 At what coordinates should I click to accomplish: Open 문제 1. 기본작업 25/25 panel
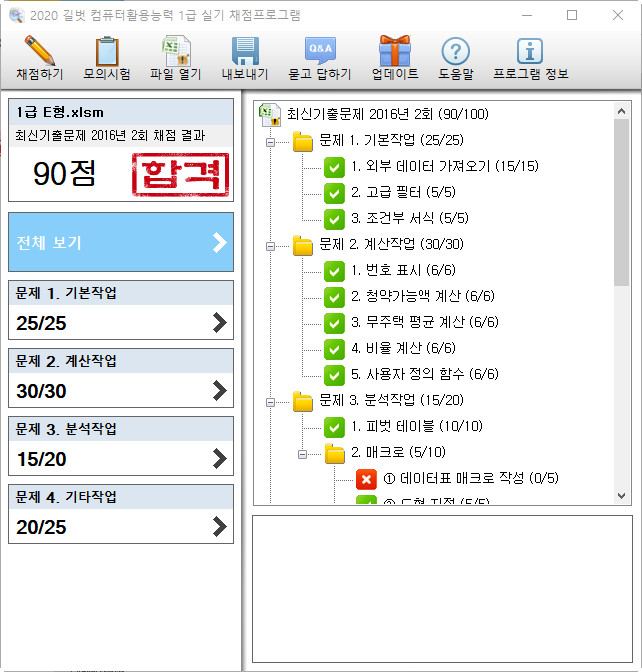tap(121, 310)
